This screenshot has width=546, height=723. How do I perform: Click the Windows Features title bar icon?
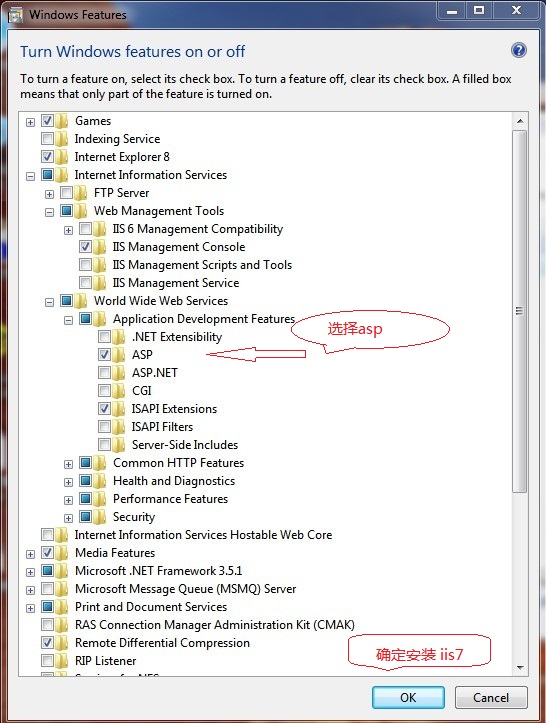pos(15,15)
